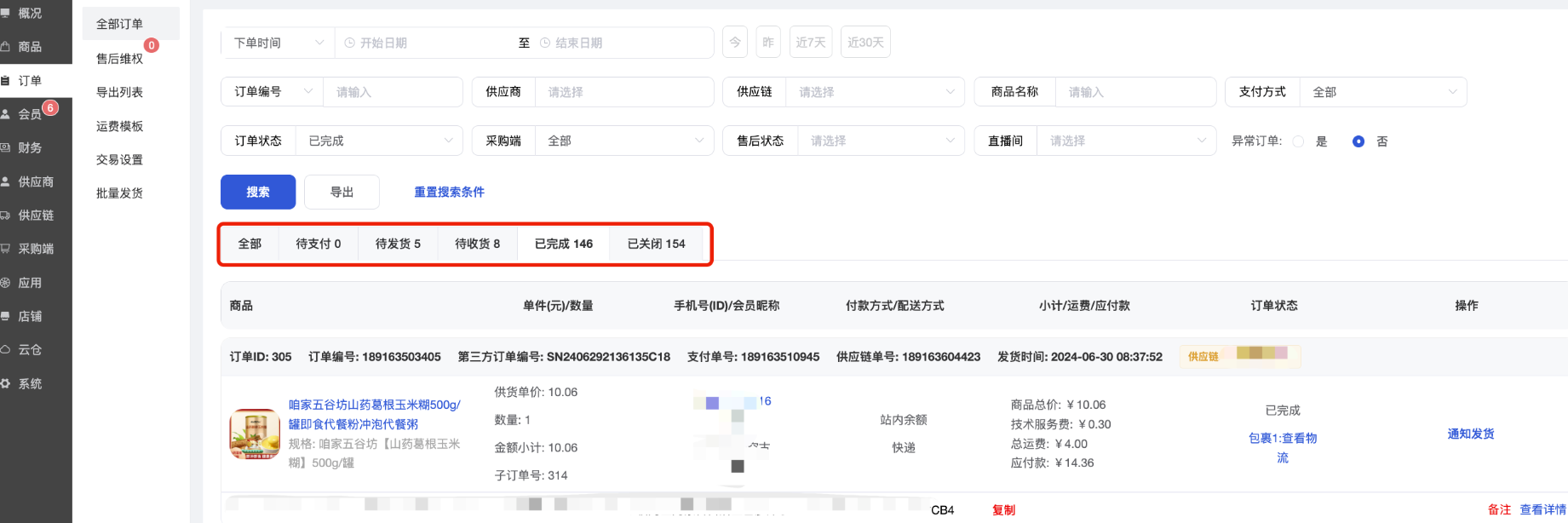Open 采购端 cart icon in sidebar
Image resolution: width=1568 pixels, height=523 pixels.
coord(5,249)
